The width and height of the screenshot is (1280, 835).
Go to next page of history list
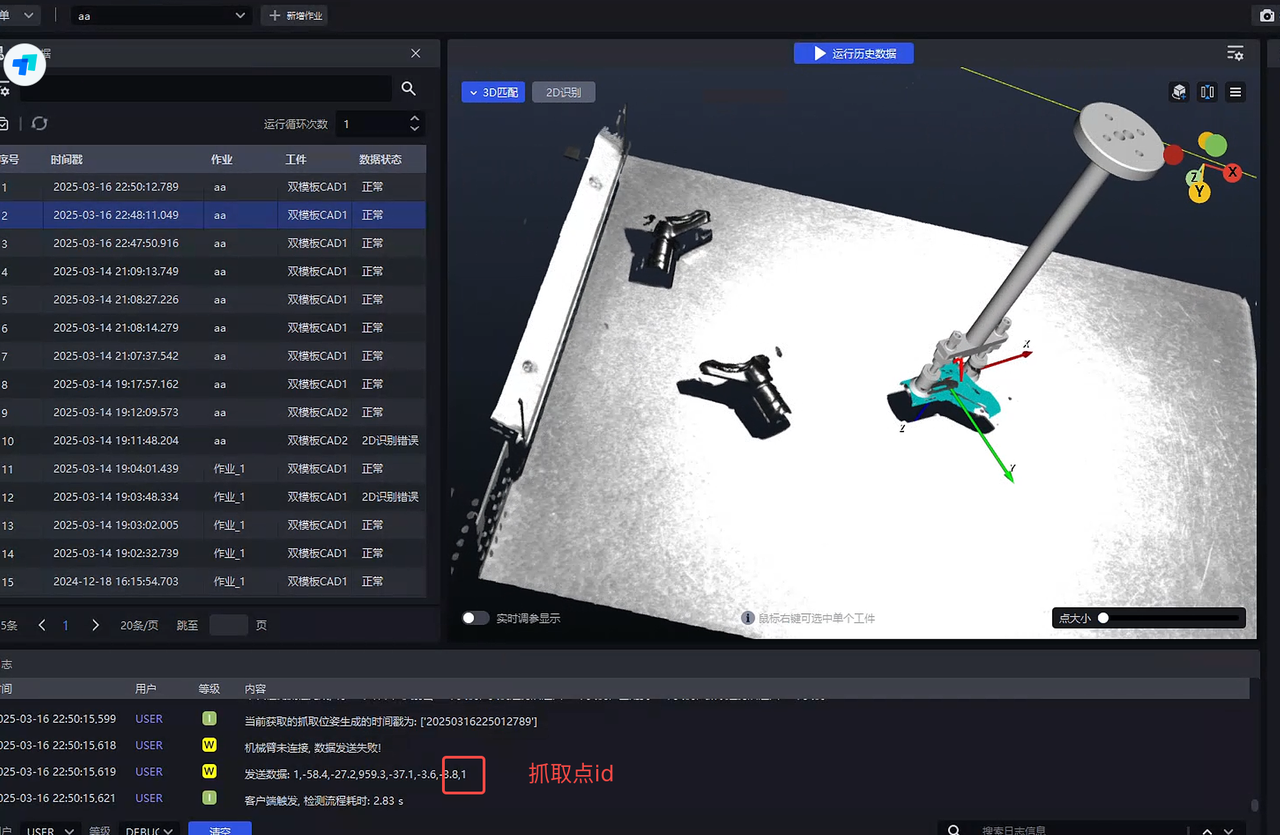click(95, 625)
